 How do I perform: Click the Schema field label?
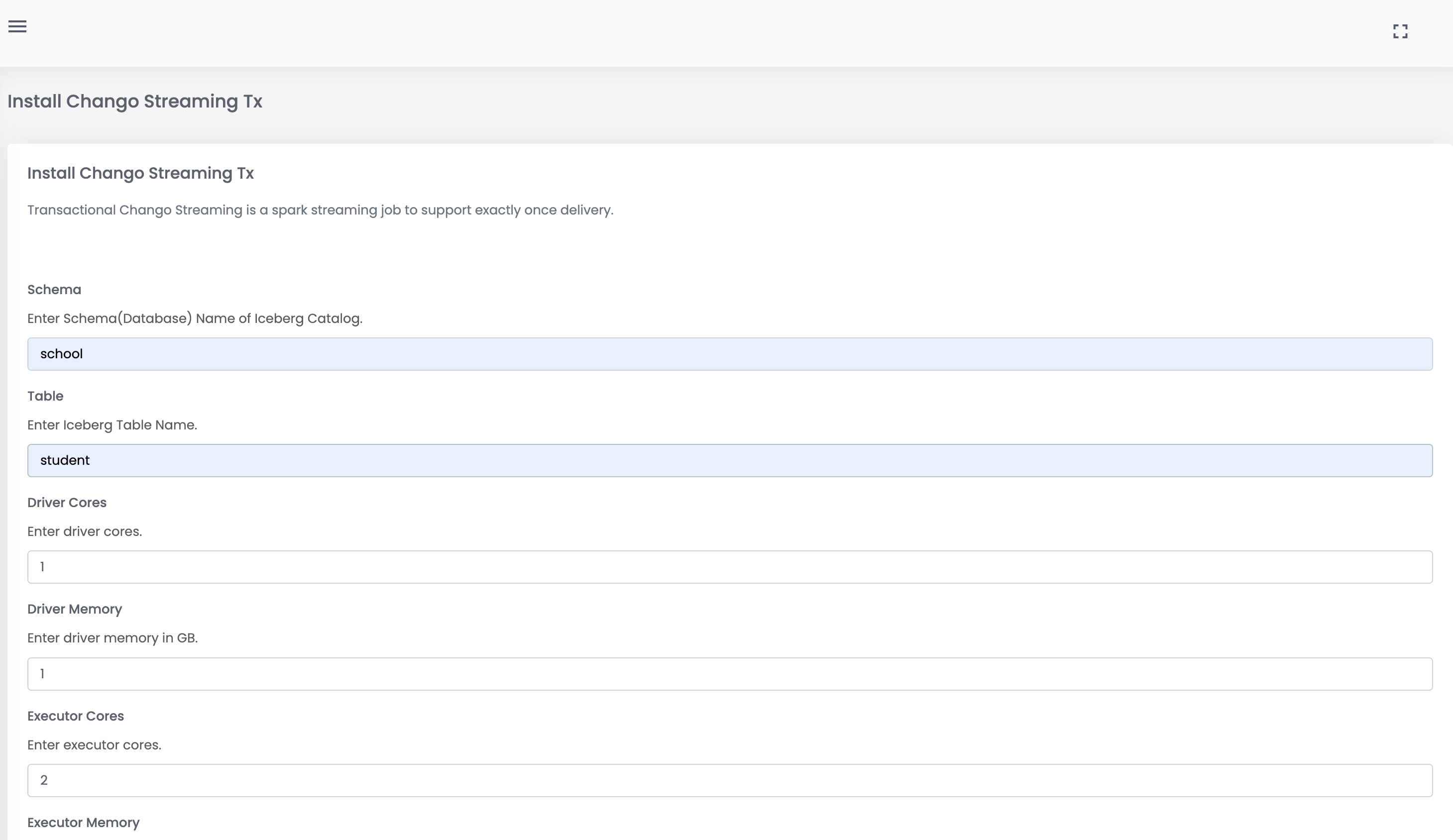point(54,290)
